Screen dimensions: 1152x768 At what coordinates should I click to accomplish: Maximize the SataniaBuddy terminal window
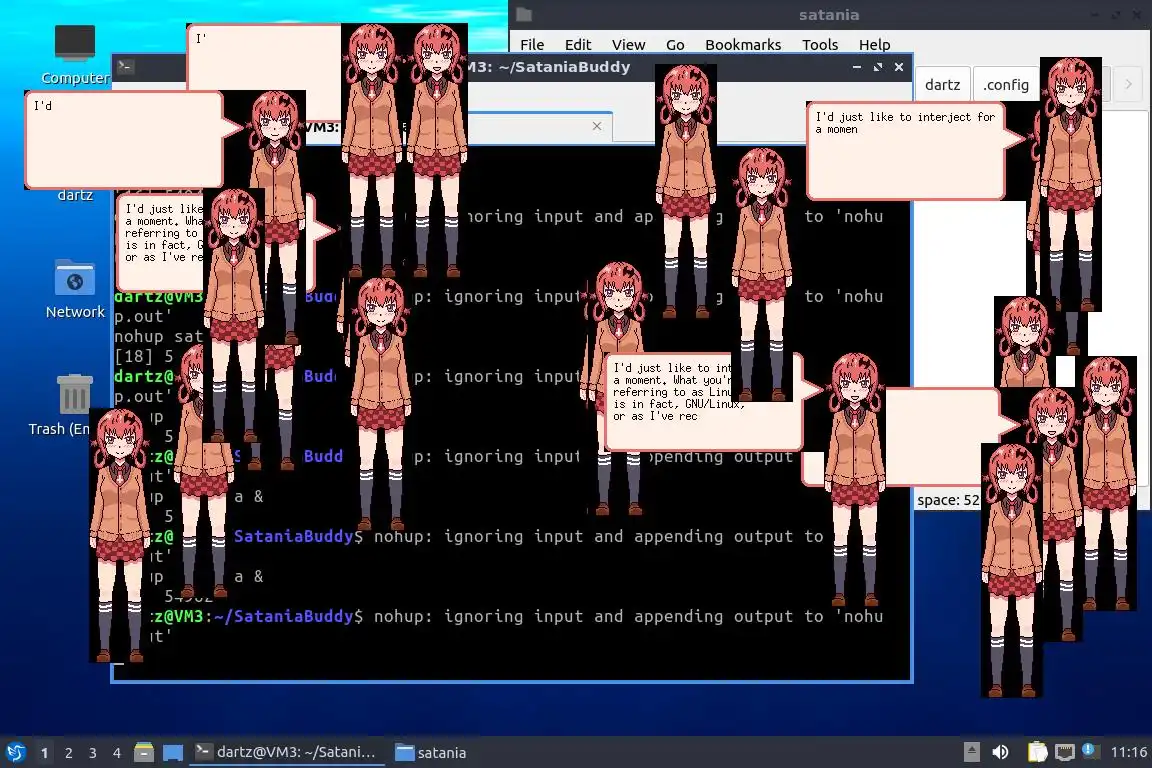(x=877, y=67)
